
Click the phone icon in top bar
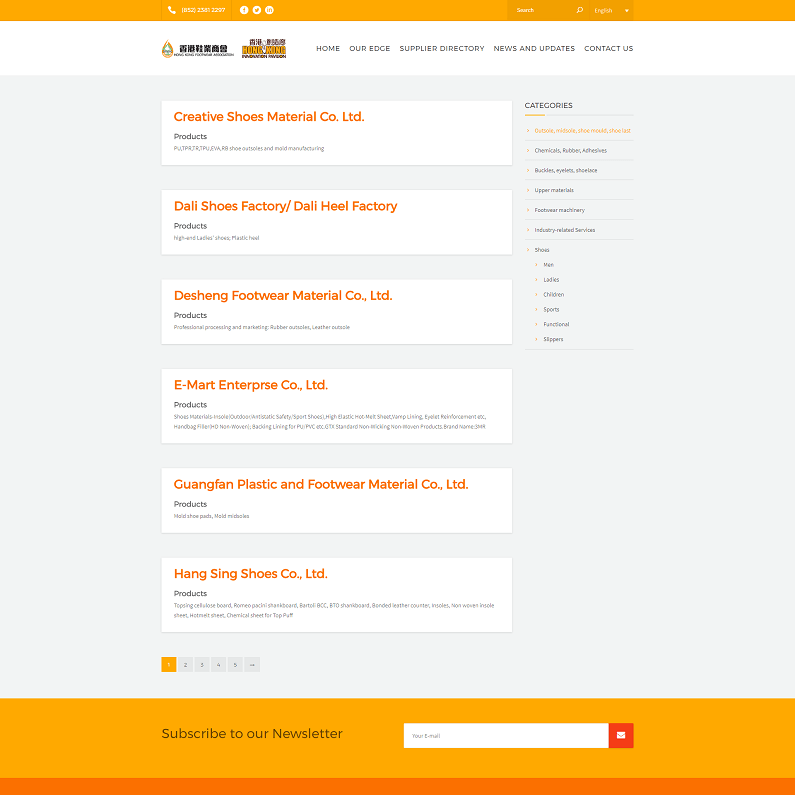[x=172, y=10]
